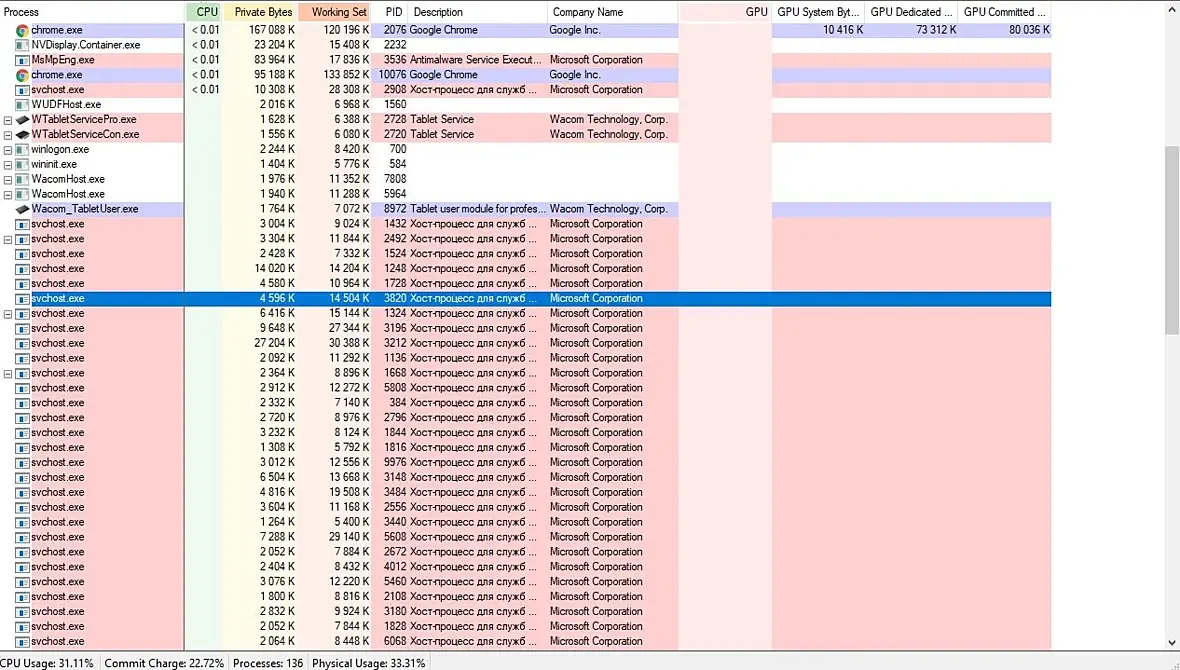
Task: Click the svchost.exe icon for PID 1728
Action: coord(23,284)
